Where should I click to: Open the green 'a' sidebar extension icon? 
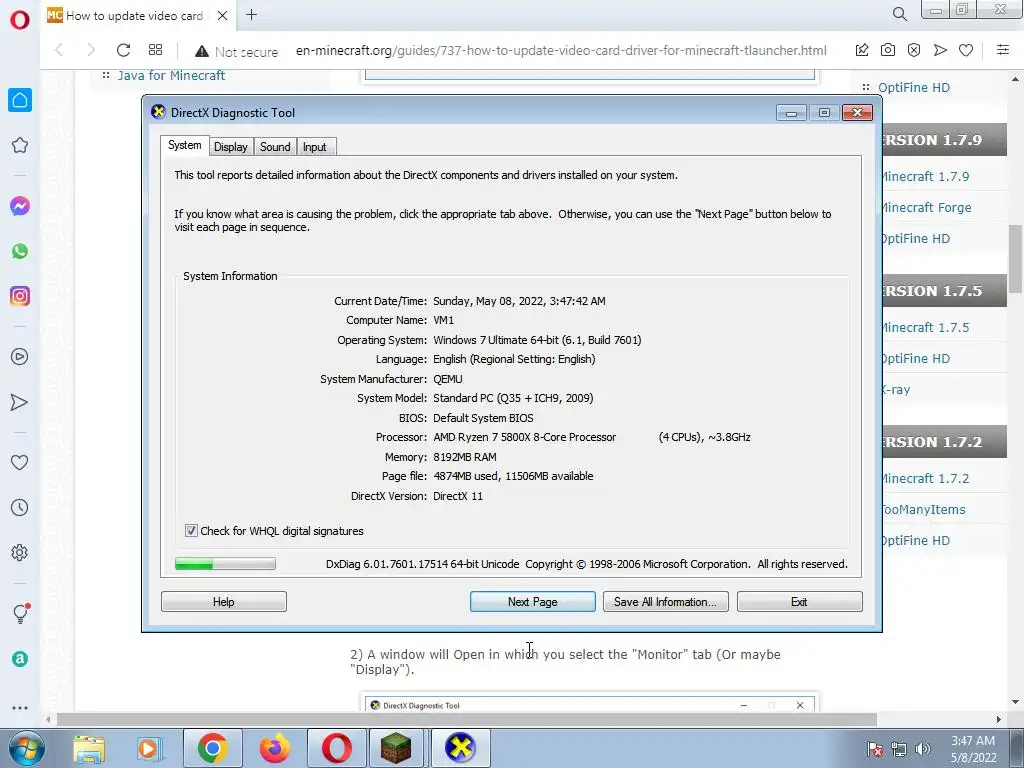(x=20, y=659)
